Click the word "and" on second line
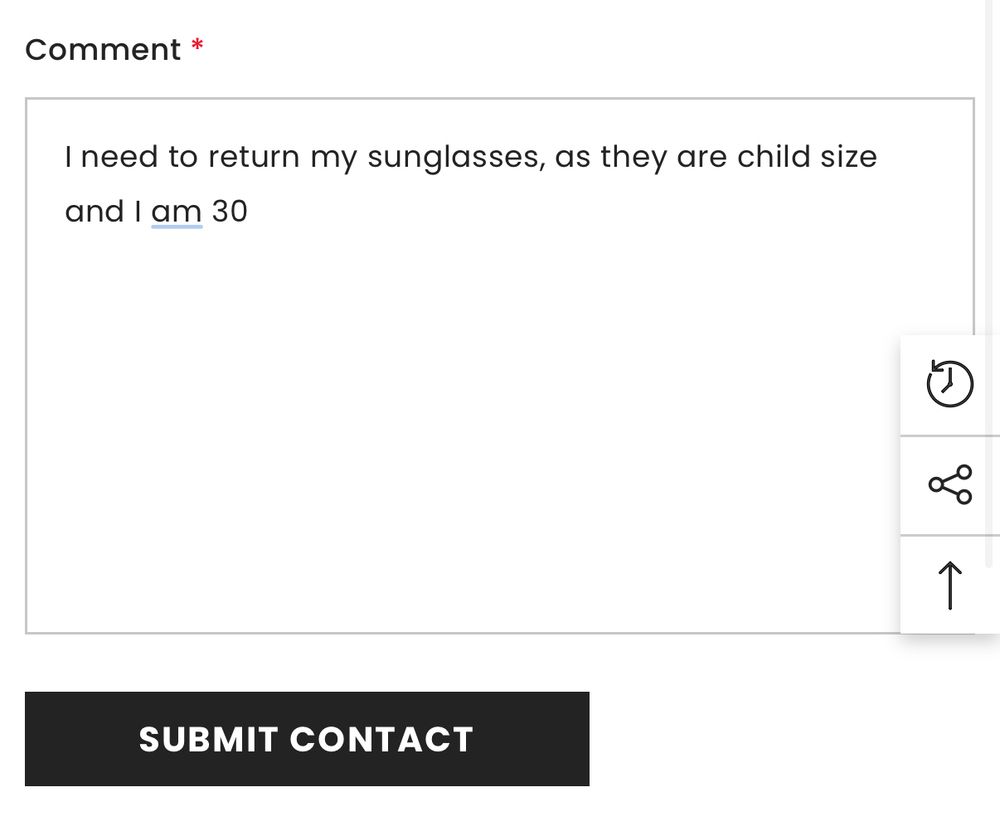1000x832 pixels. click(x=94, y=212)
